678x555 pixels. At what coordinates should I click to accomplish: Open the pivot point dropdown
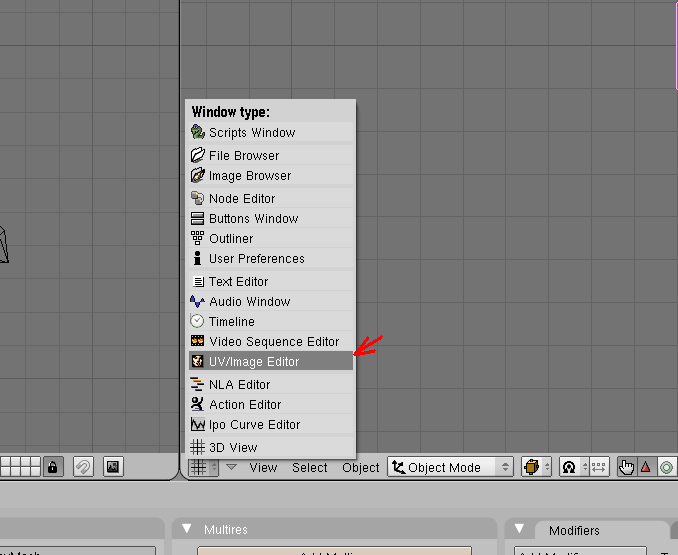(574, 467)
